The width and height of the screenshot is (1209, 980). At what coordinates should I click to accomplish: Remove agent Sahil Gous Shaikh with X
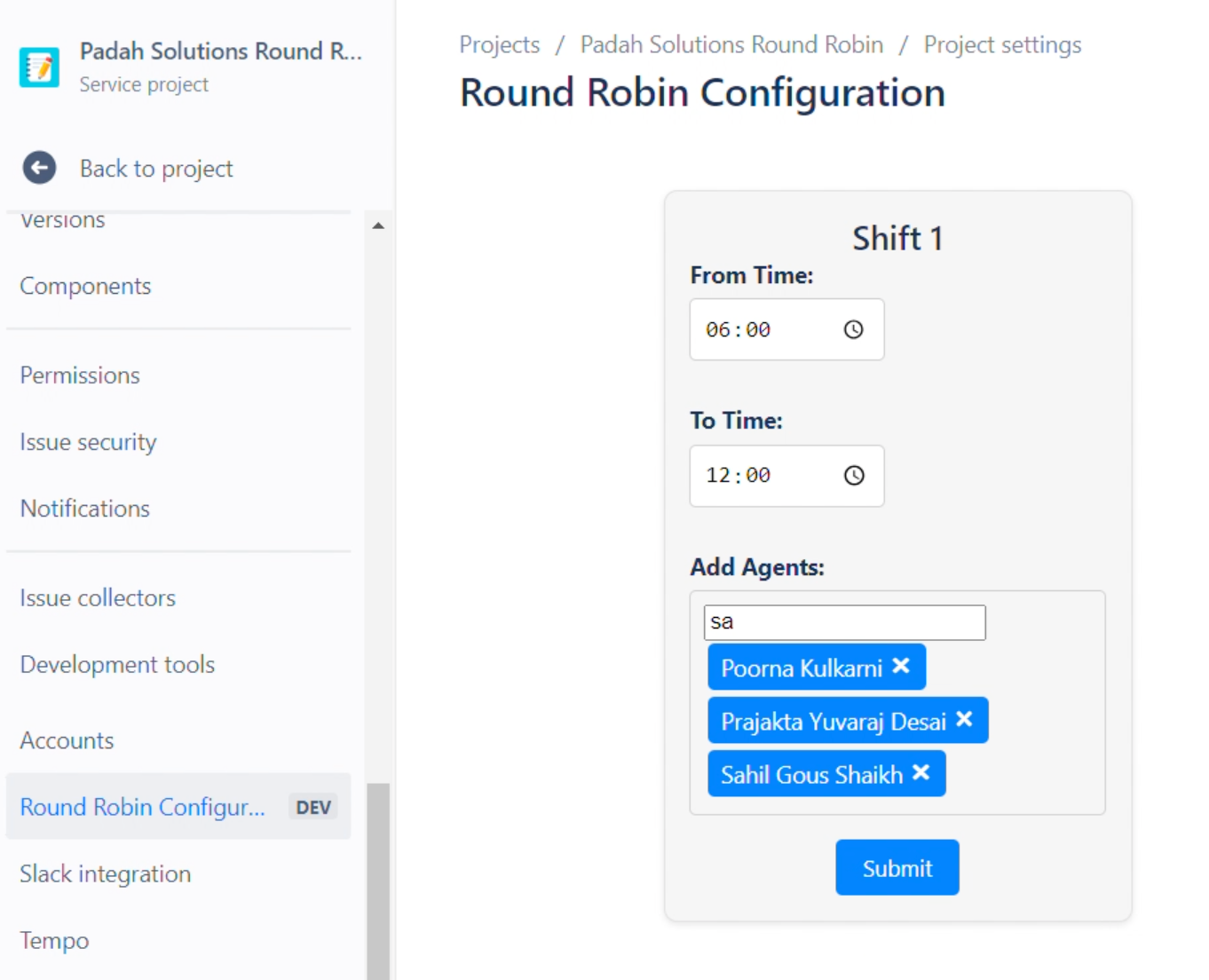click(921, 773)
